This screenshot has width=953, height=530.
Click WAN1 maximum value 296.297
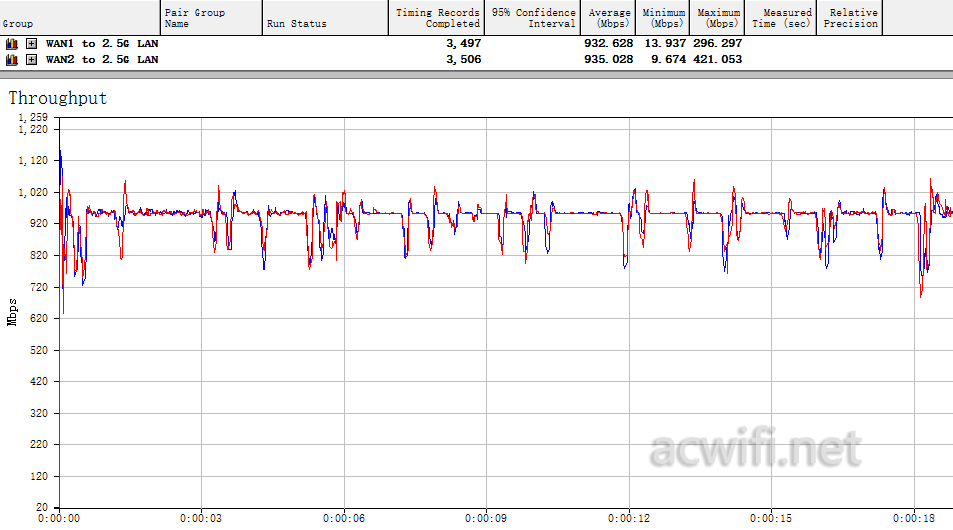click(717, 44)
